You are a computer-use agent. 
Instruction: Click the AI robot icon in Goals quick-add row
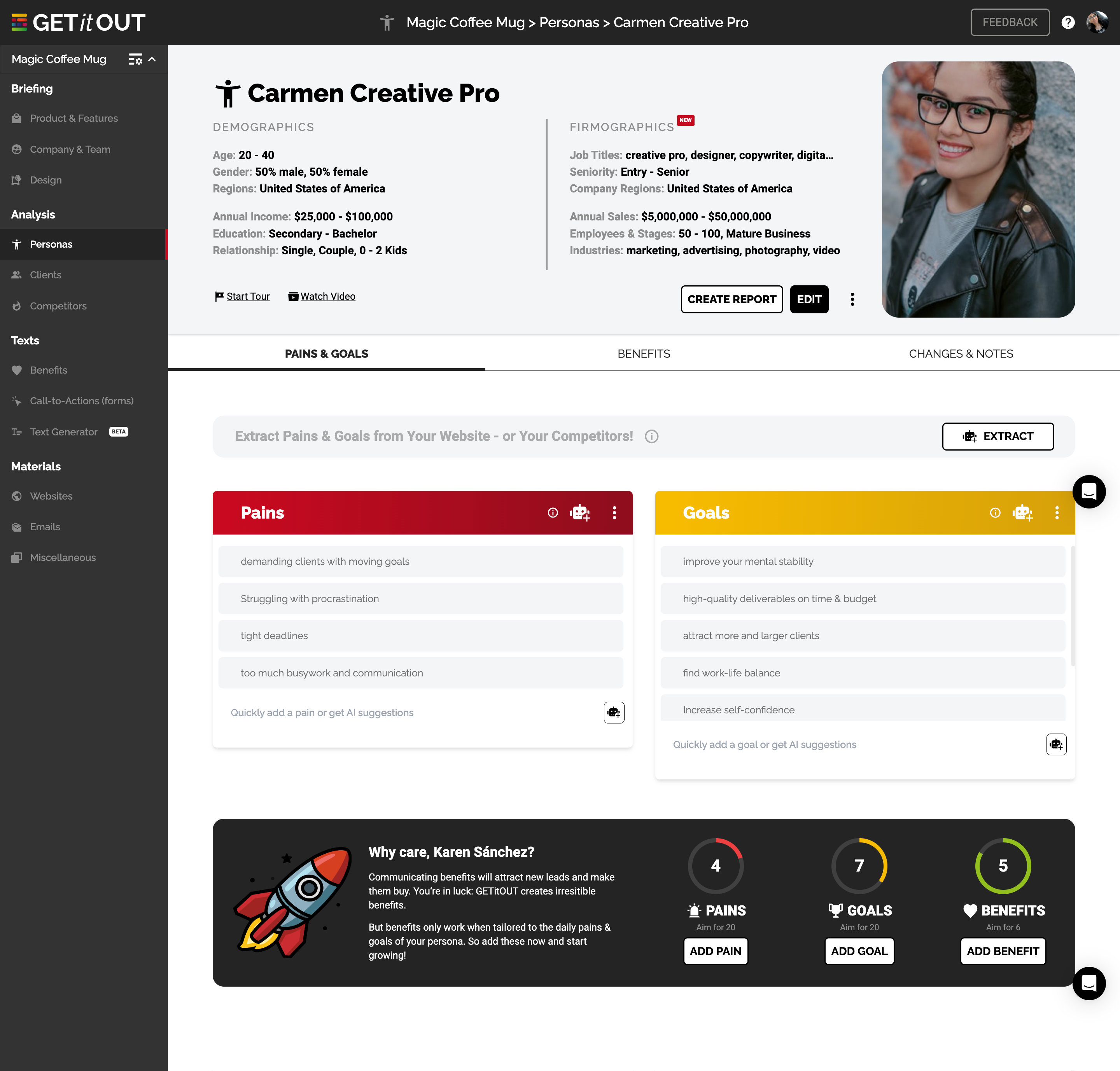[x=1056, y=744]
